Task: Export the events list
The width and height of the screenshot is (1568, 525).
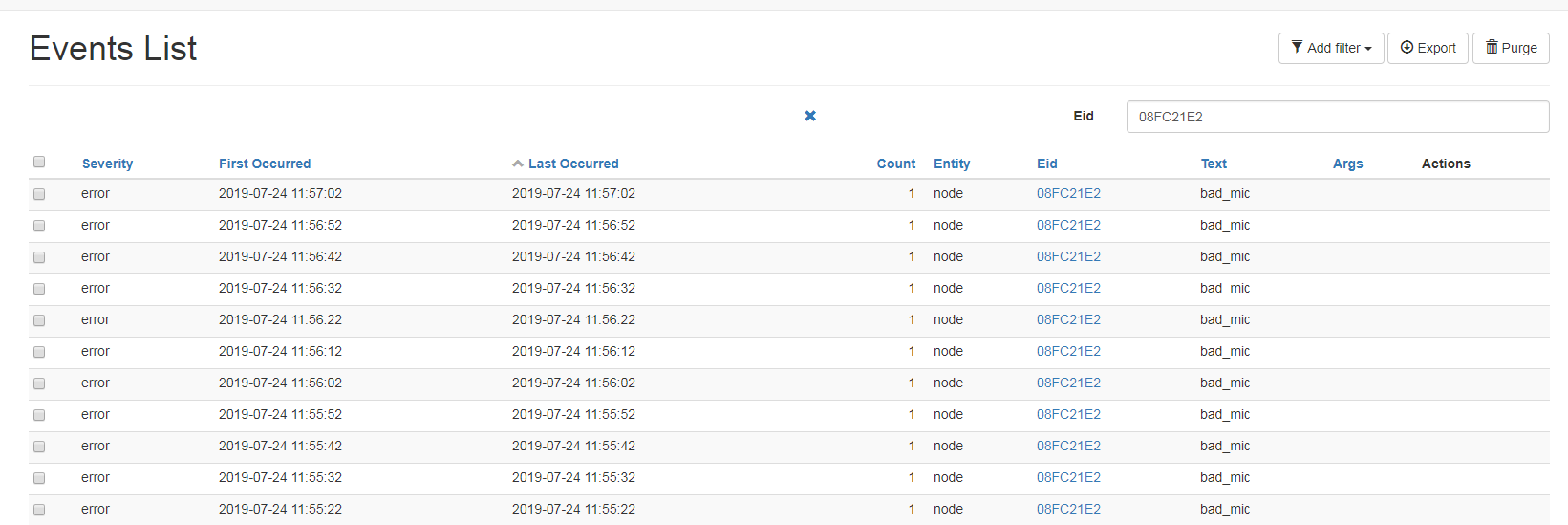Action: [x=1428, y=48]
